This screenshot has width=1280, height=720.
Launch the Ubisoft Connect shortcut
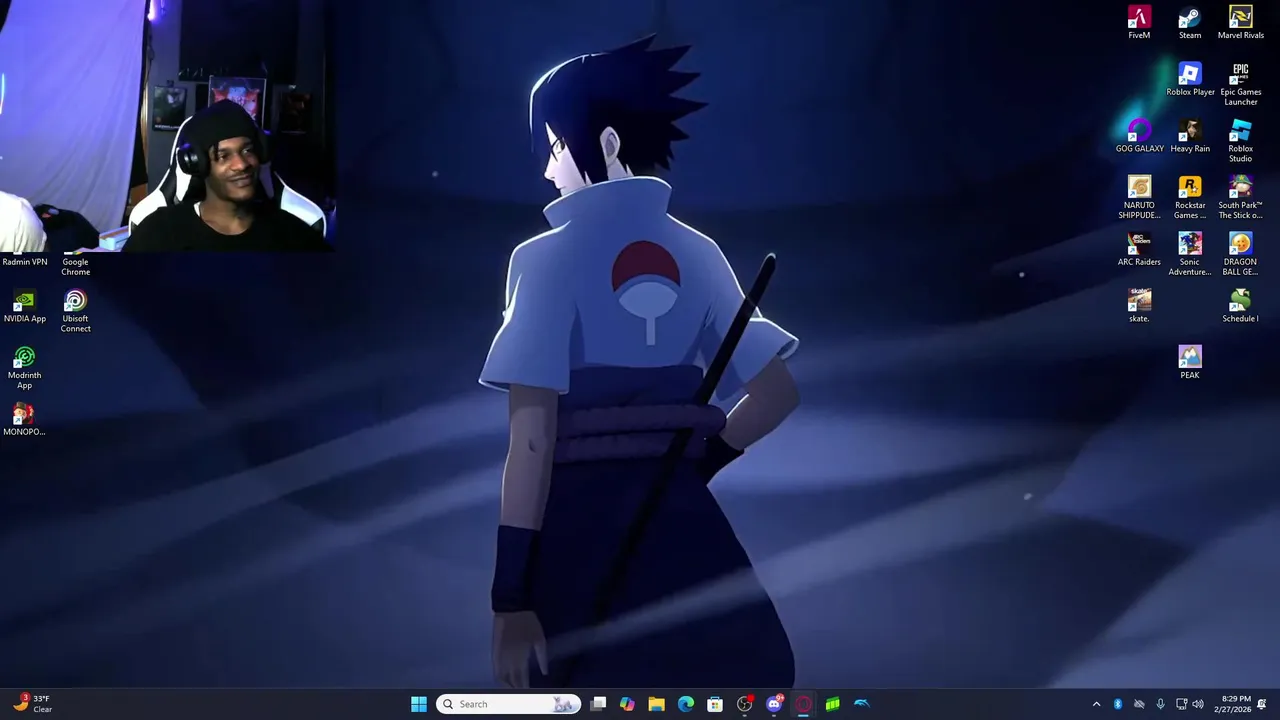pos(75,311)
